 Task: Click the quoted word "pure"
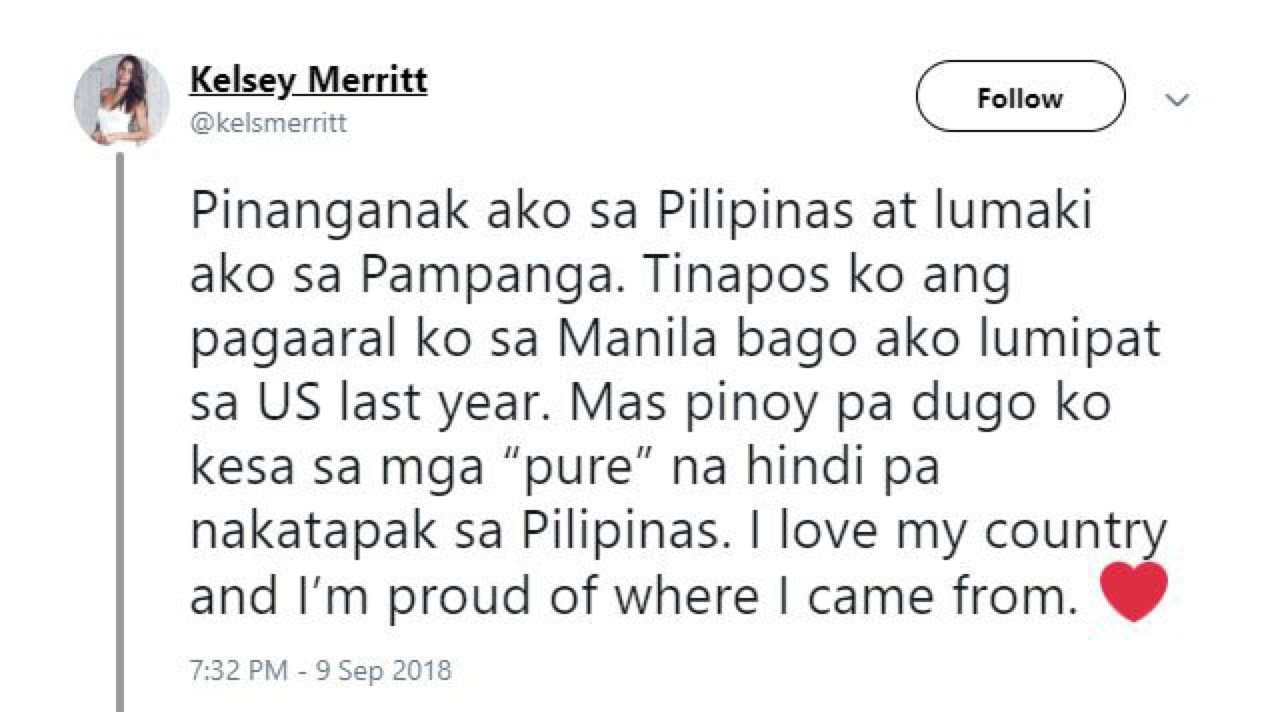tap(564, 468)
